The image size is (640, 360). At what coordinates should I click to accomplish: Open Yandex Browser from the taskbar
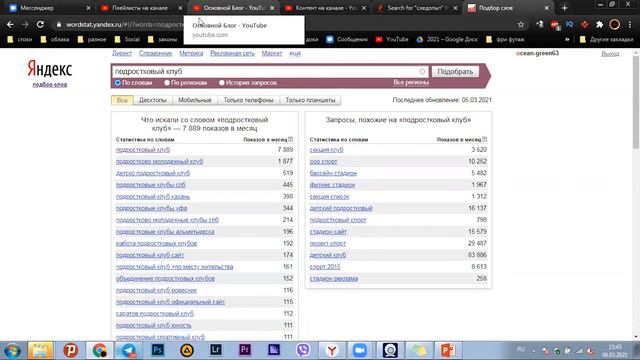332,350
